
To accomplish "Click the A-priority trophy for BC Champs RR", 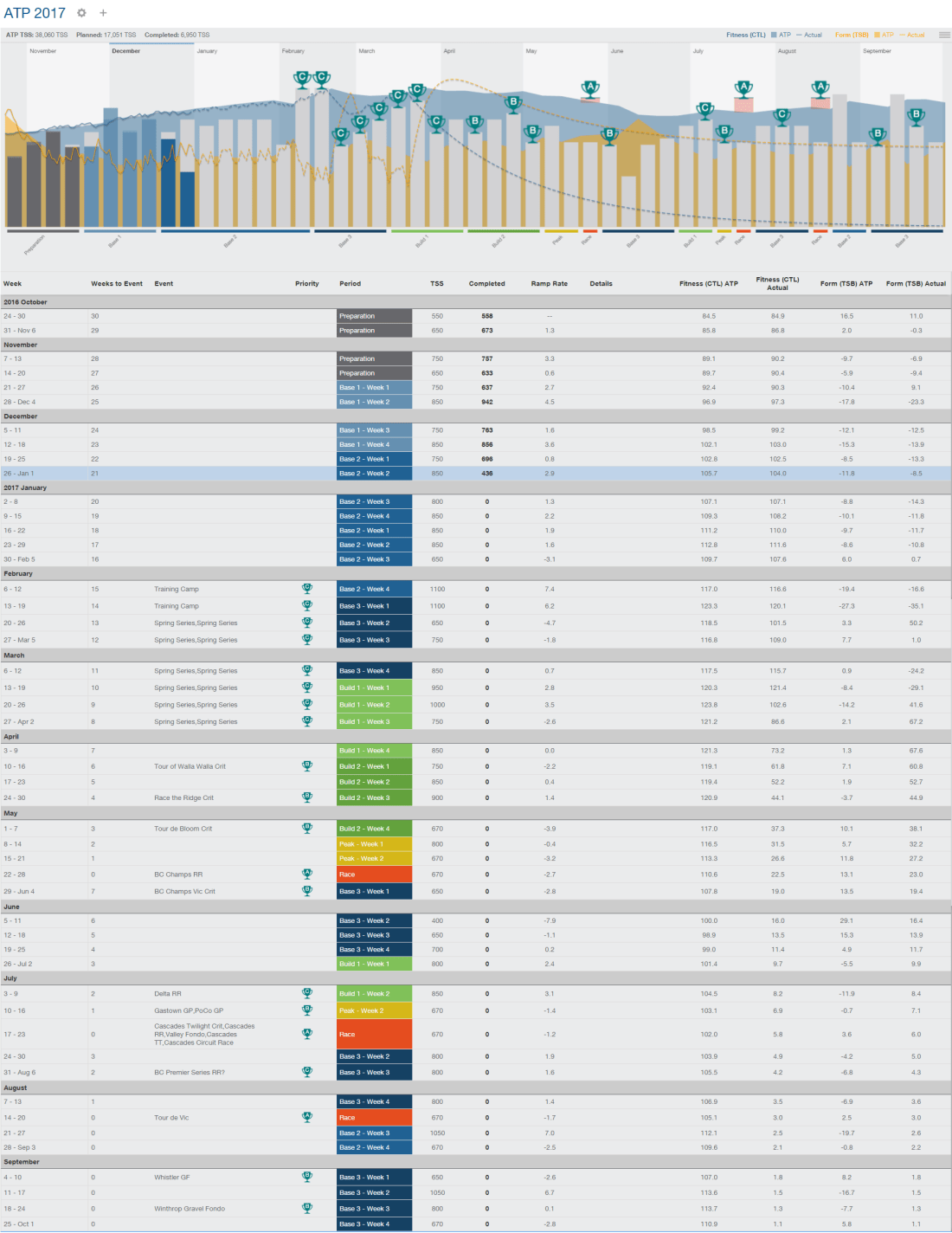I will (306, 875).
